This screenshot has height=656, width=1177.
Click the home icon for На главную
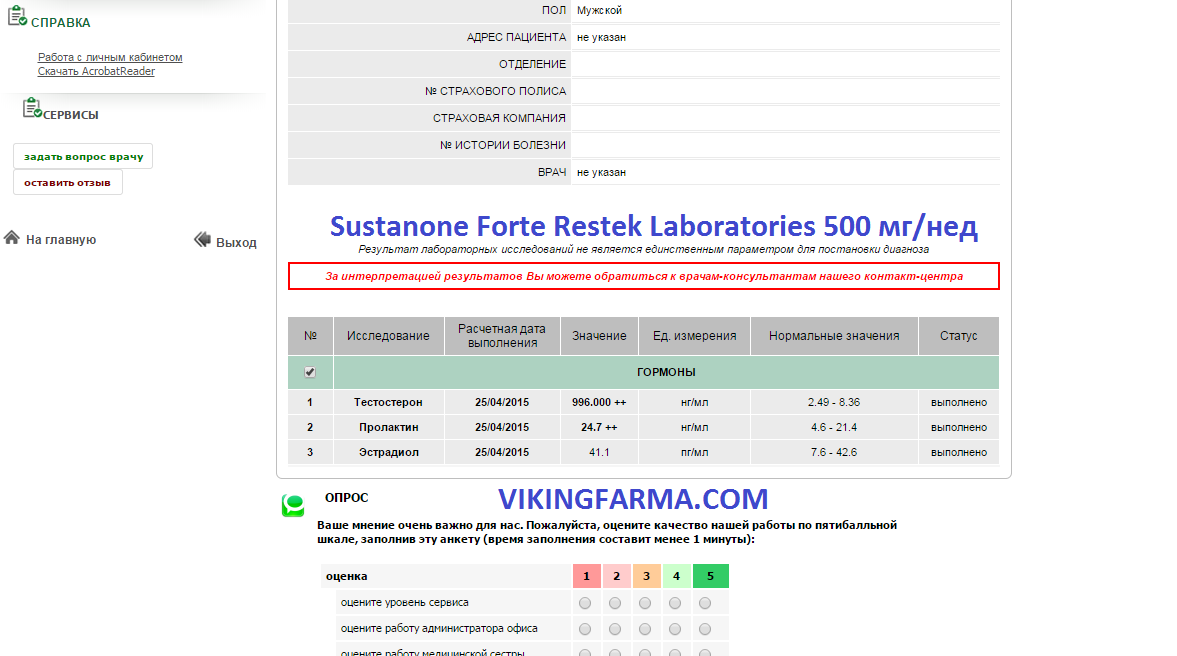coord(12,238)
